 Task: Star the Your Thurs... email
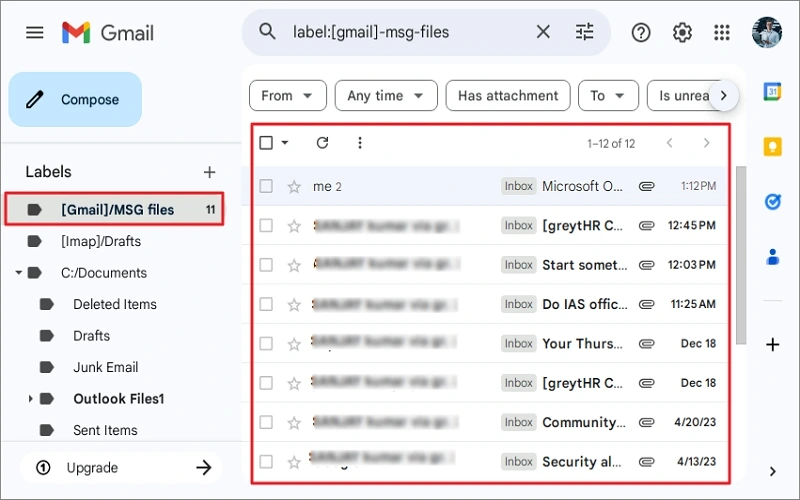pos(294,344)
